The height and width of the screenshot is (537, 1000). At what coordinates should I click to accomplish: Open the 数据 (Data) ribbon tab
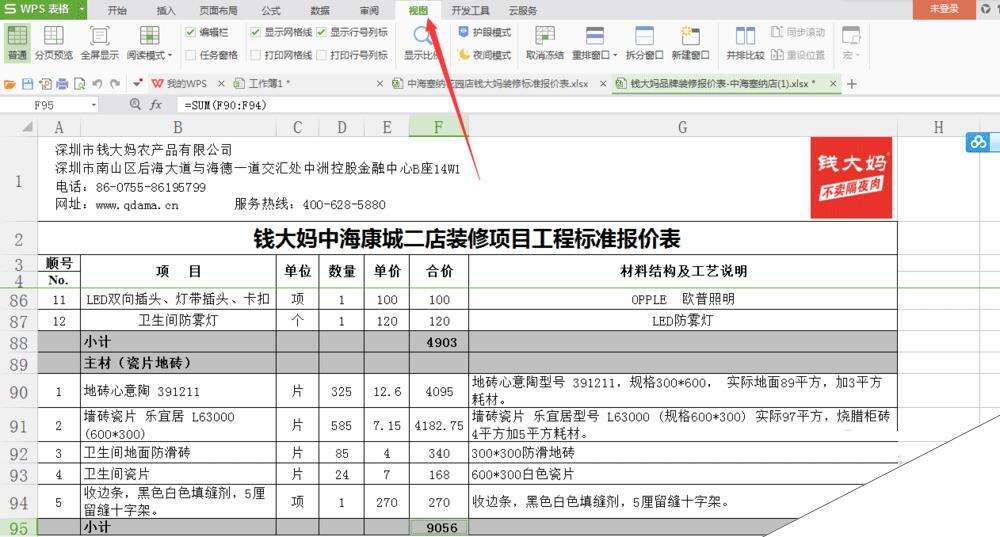[320, 10]
